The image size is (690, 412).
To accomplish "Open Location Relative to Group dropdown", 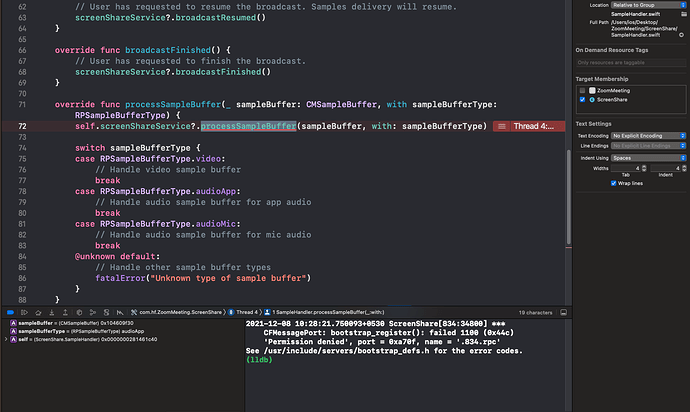I will [648, 5].
